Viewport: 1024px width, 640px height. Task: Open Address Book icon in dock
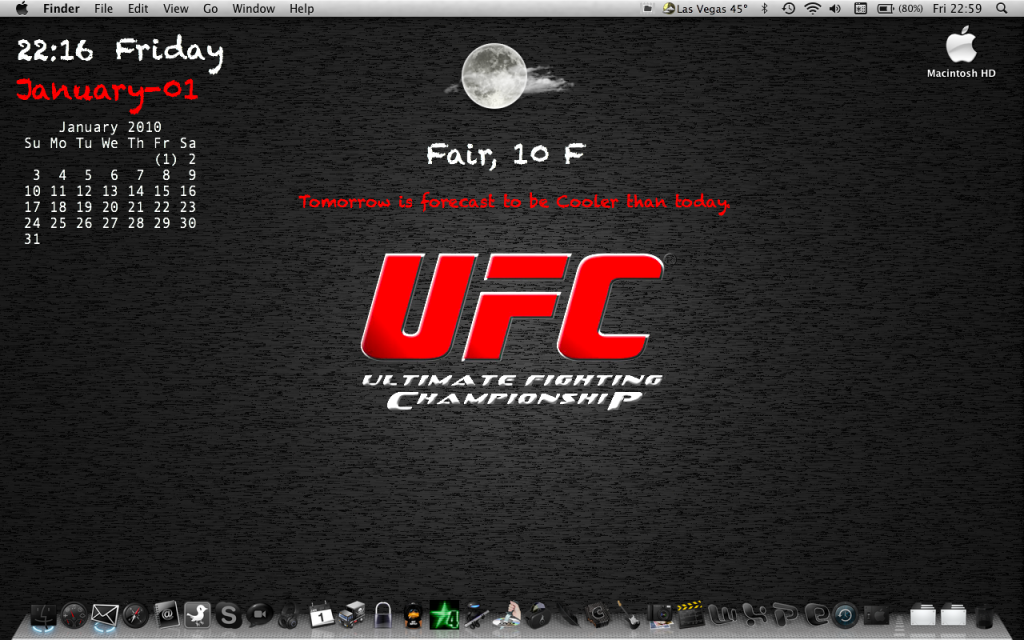click(167, 615)
